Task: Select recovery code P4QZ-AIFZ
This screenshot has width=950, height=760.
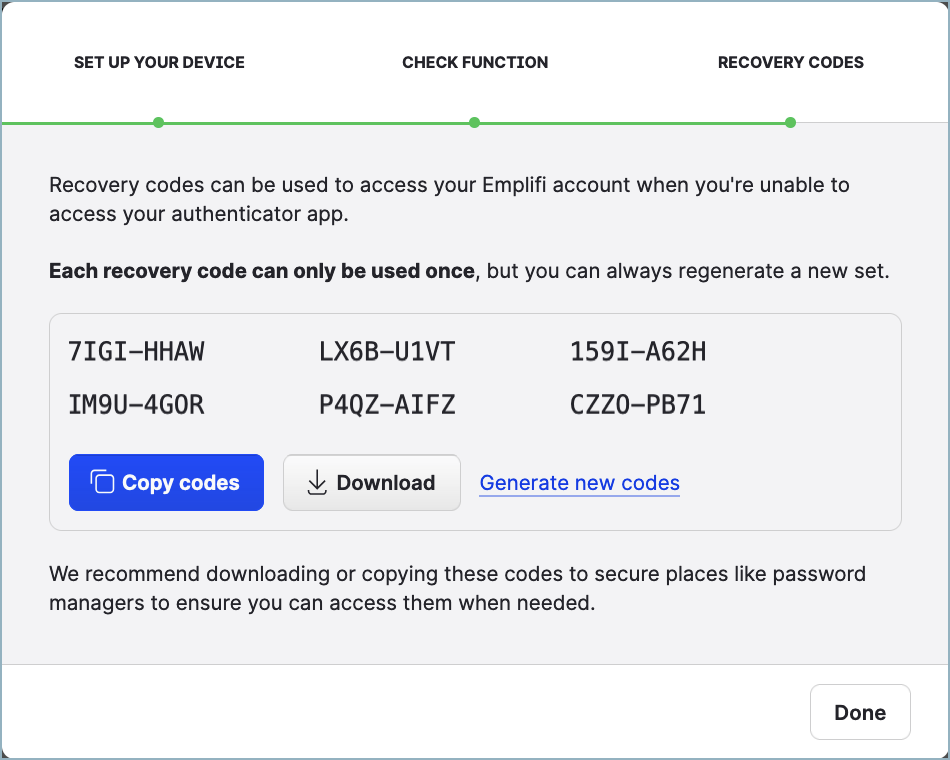Action: coord(388,404)
